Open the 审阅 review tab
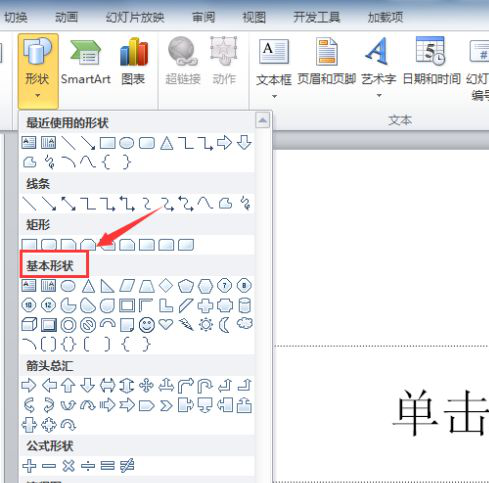Viewport: 489px width, 484px height. (204, 17)
